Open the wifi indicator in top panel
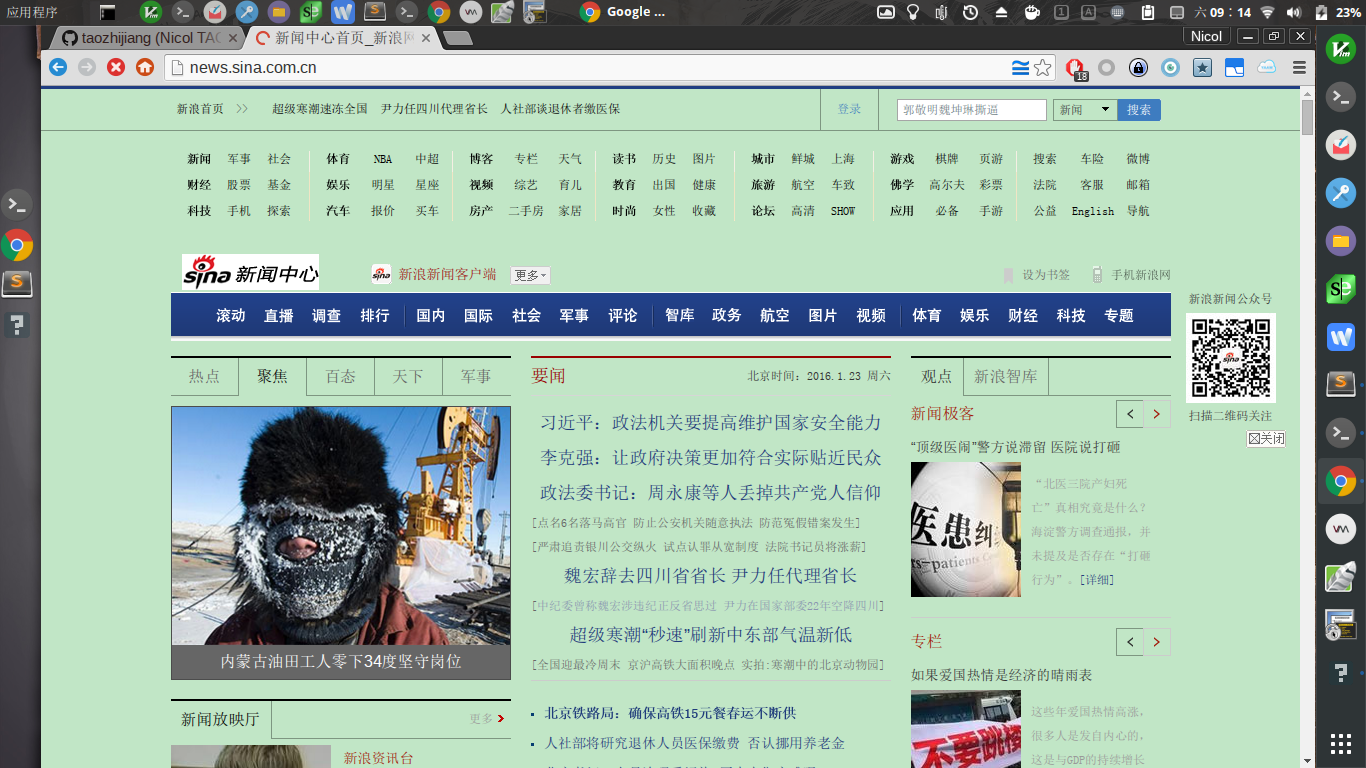Image resolution: width=1366 pixels, height=768 pixels. coord(1268,12)
